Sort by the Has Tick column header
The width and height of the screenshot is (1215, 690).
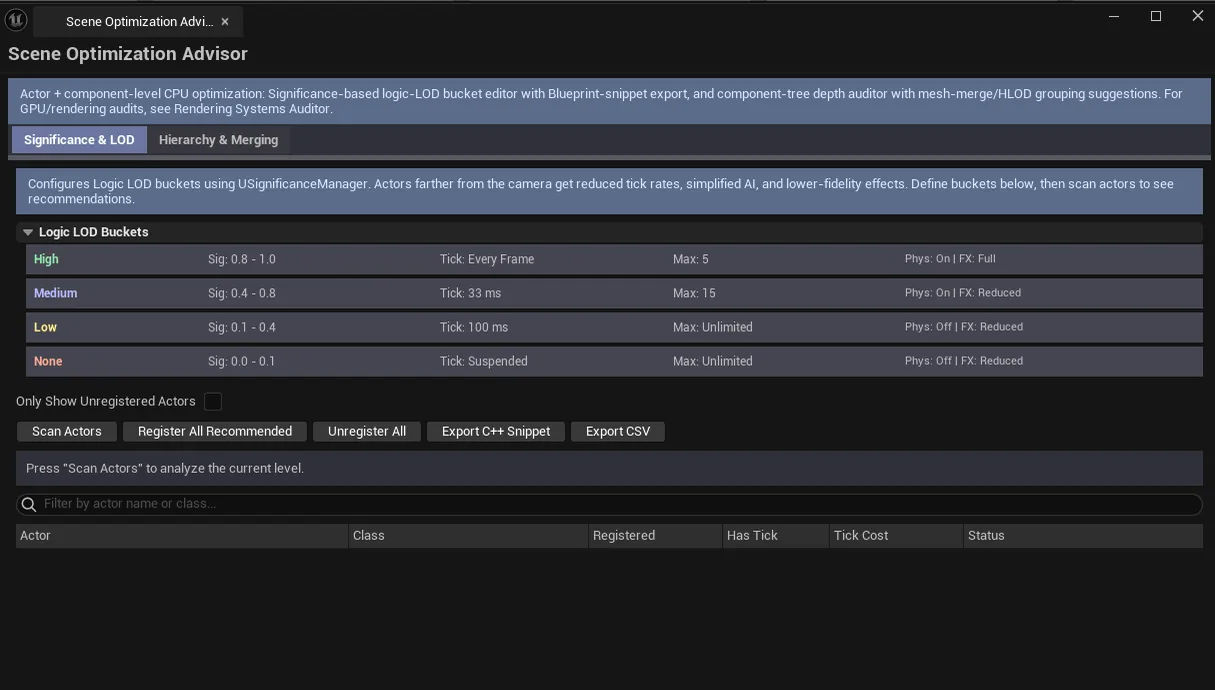pos(775,536)
